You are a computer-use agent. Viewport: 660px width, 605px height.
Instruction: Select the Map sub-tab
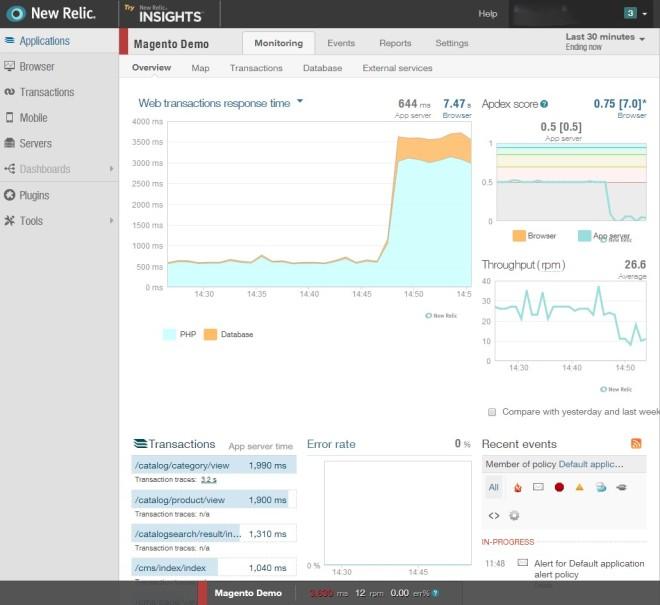pyautogui.click(x=200, y=68)
